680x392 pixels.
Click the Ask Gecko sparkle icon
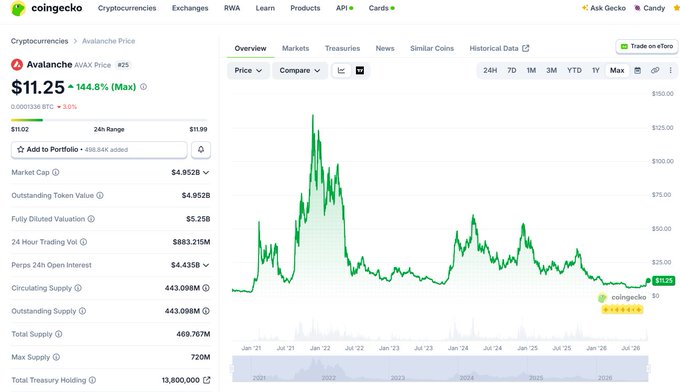point(585,8)
